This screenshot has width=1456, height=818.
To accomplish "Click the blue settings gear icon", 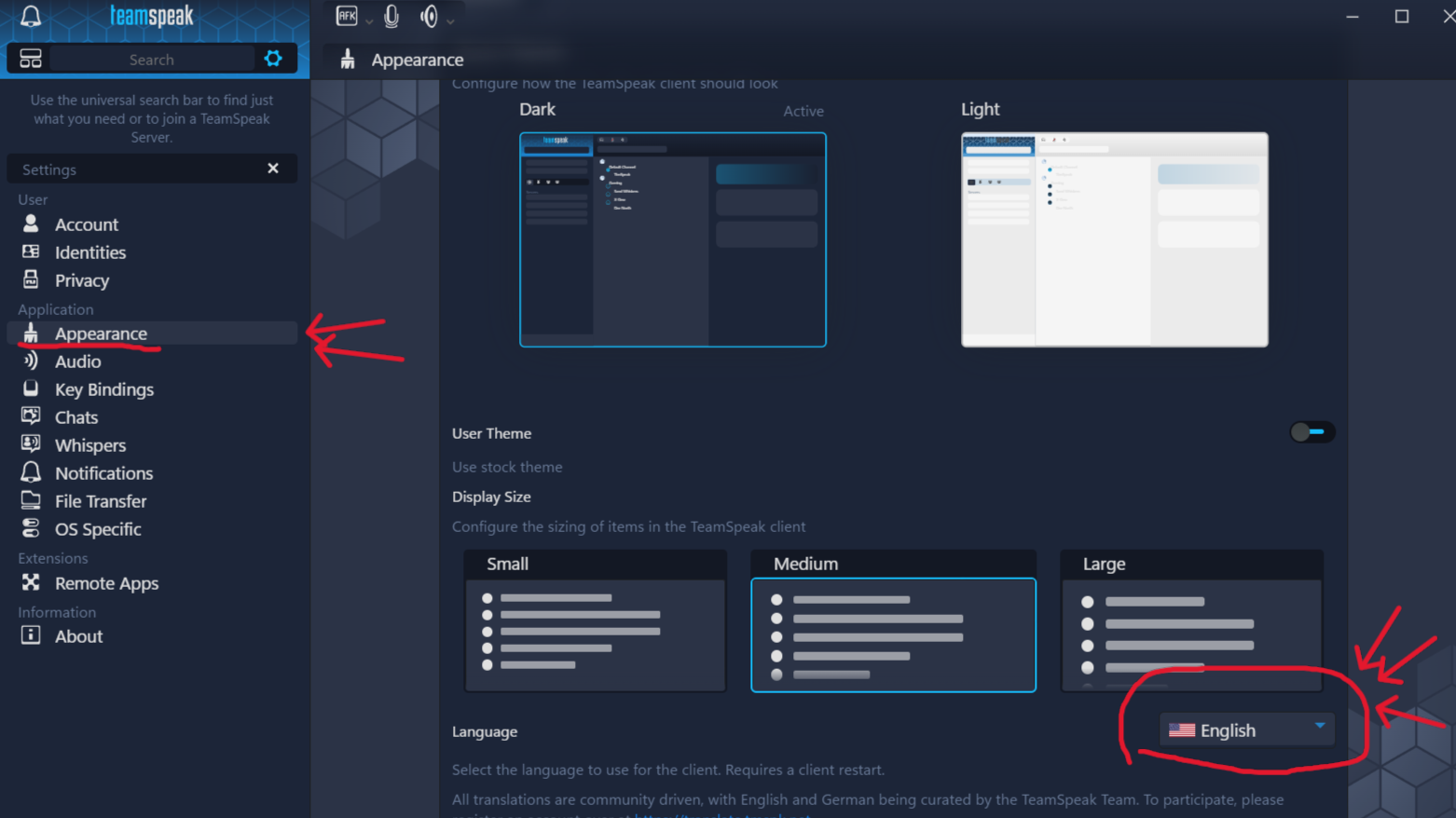I will [x=273, y=59].
